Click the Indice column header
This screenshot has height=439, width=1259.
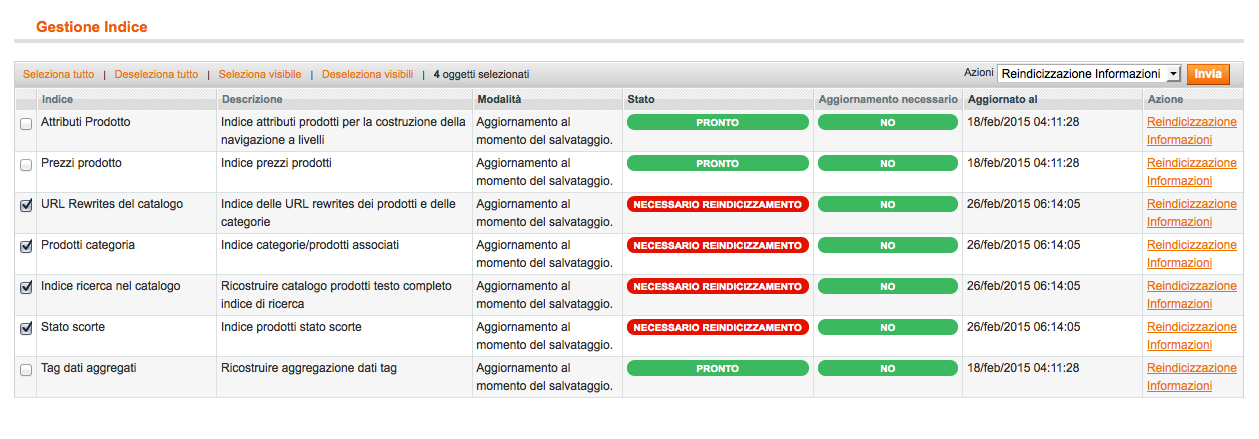(57, 100)
